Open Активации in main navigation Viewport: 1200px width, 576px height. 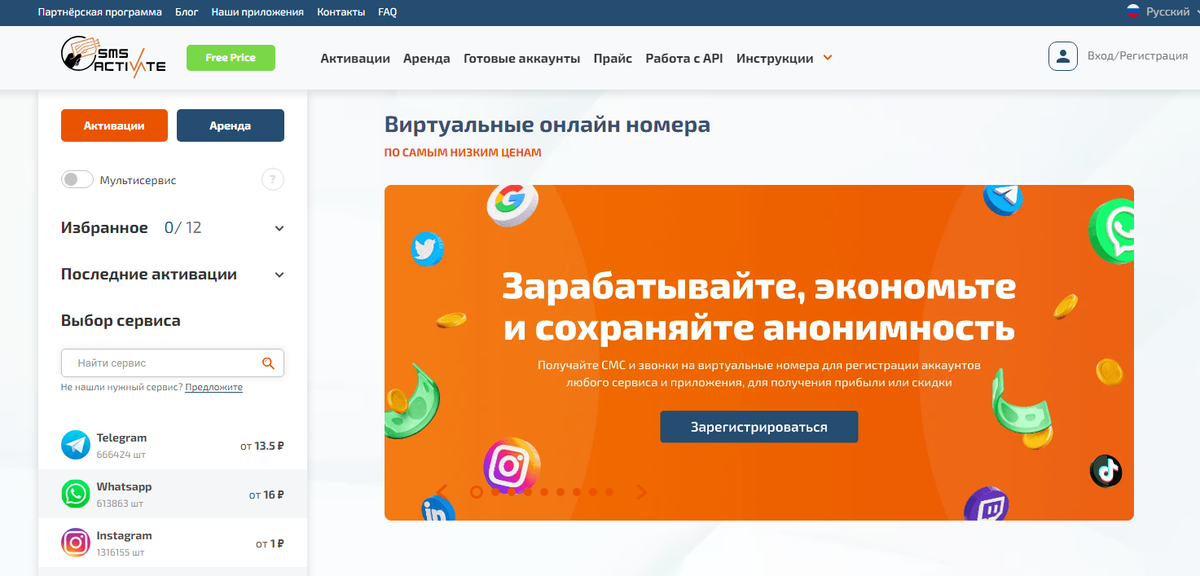(355, 58)
